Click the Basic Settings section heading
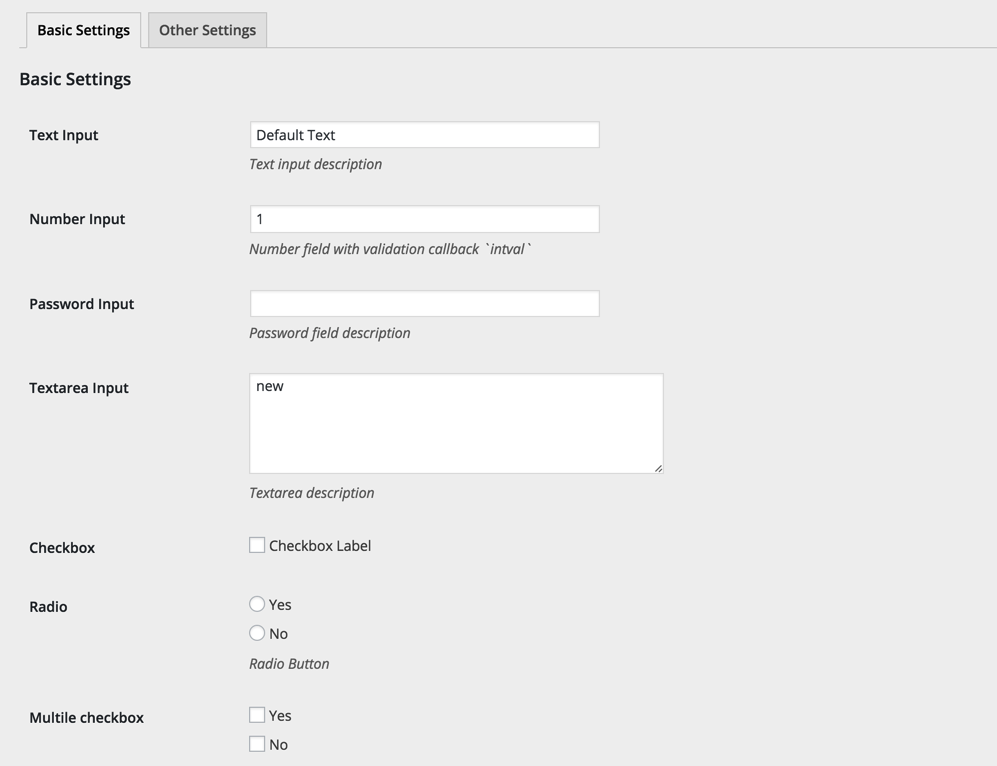The image size is (997, 766). pos(75,79)
